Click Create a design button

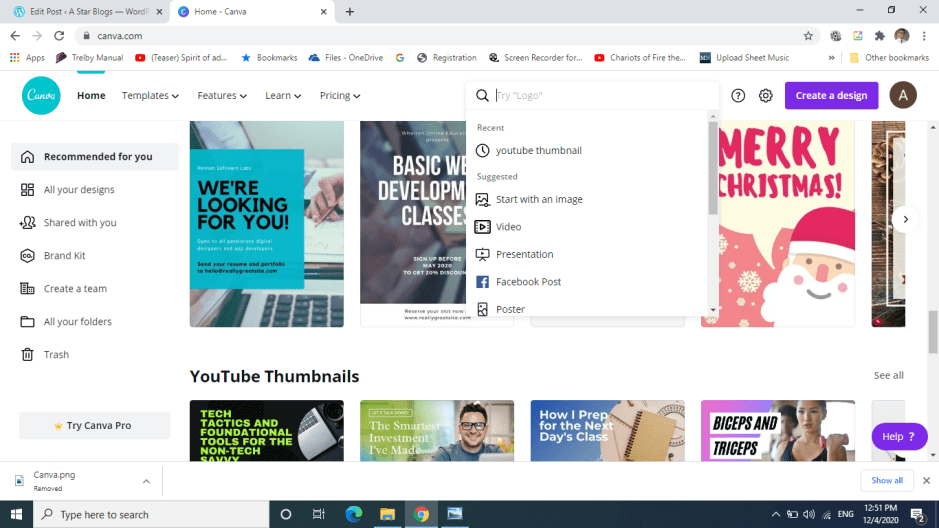tap(831, 95)
